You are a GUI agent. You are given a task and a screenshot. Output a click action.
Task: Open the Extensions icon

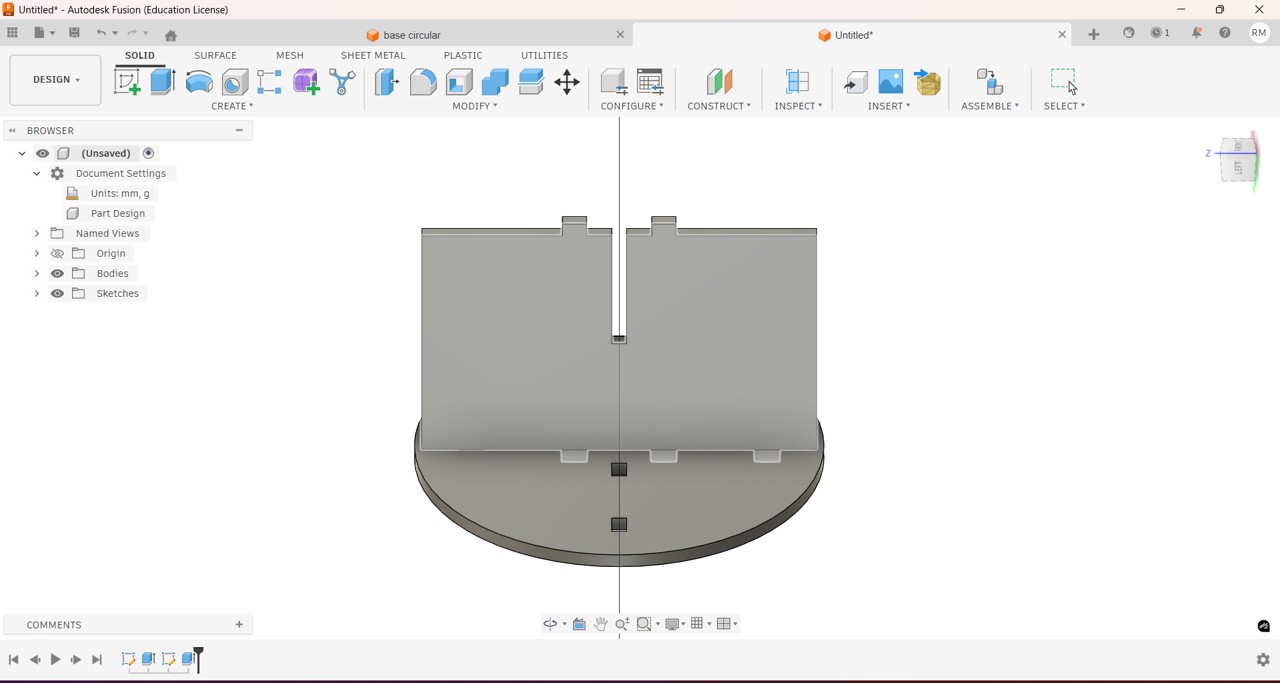pyautogui.click(x=1129, y=33)
